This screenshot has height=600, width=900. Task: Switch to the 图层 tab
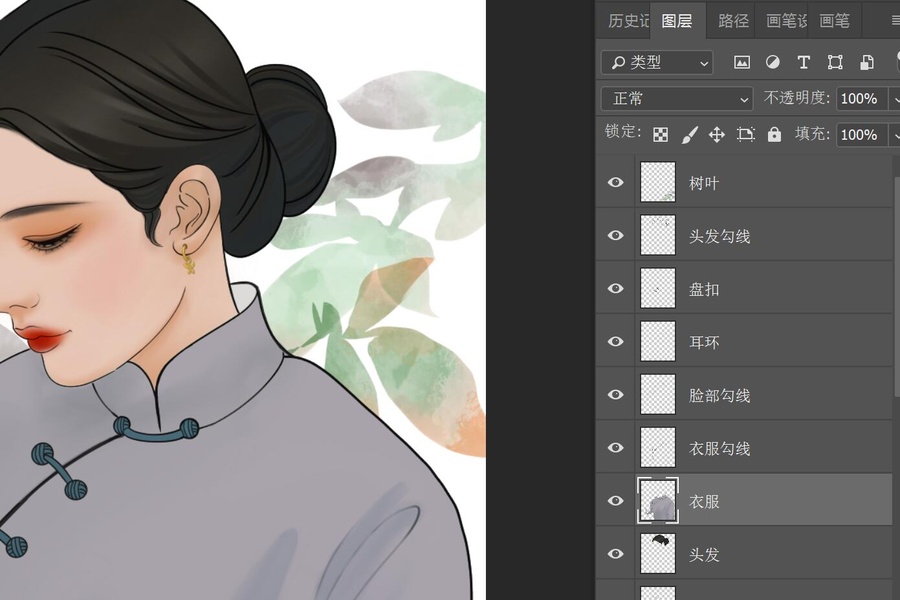[x=677, y=21]
